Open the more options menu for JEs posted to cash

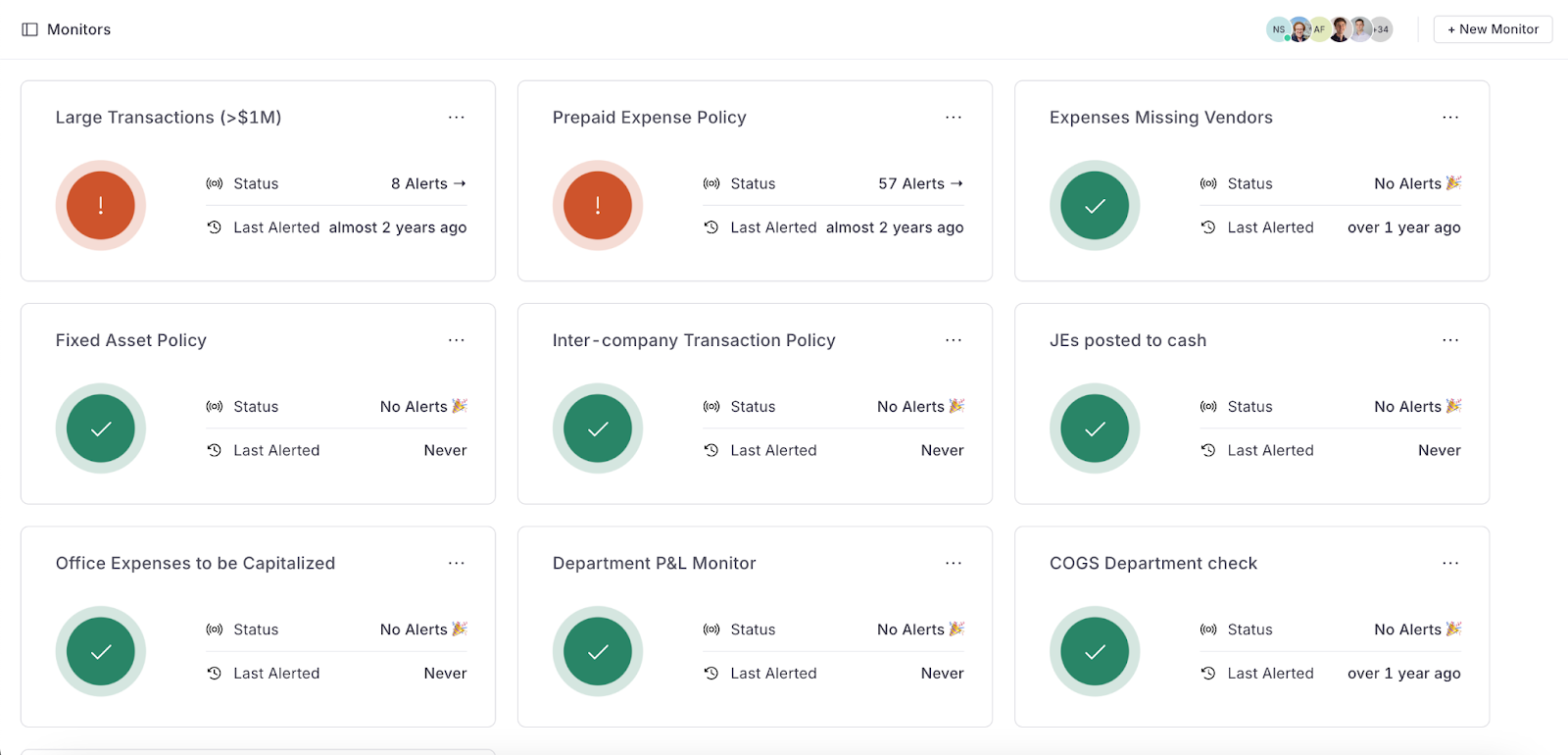[1450, 340]
